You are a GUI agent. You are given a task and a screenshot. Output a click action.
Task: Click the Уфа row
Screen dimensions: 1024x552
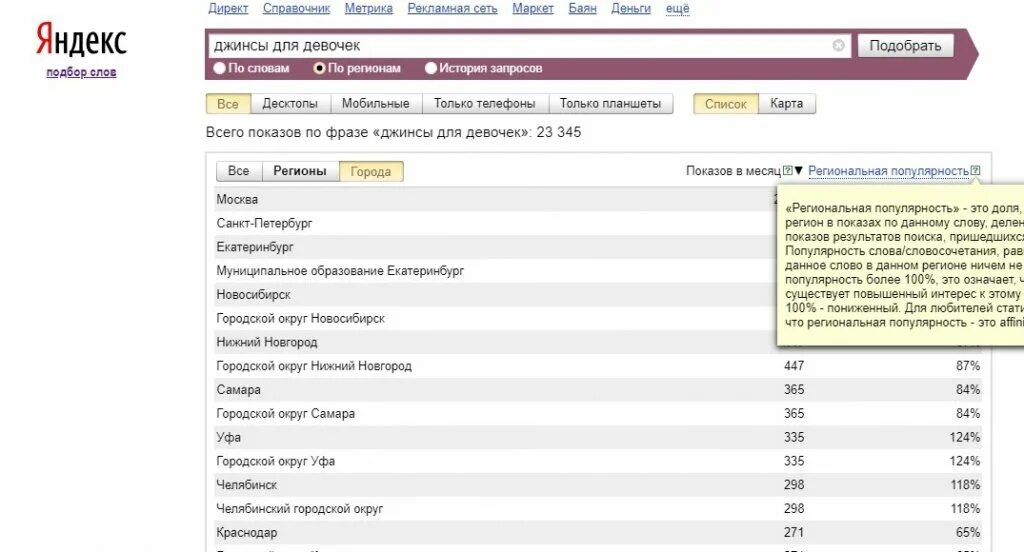click(598, 437)
